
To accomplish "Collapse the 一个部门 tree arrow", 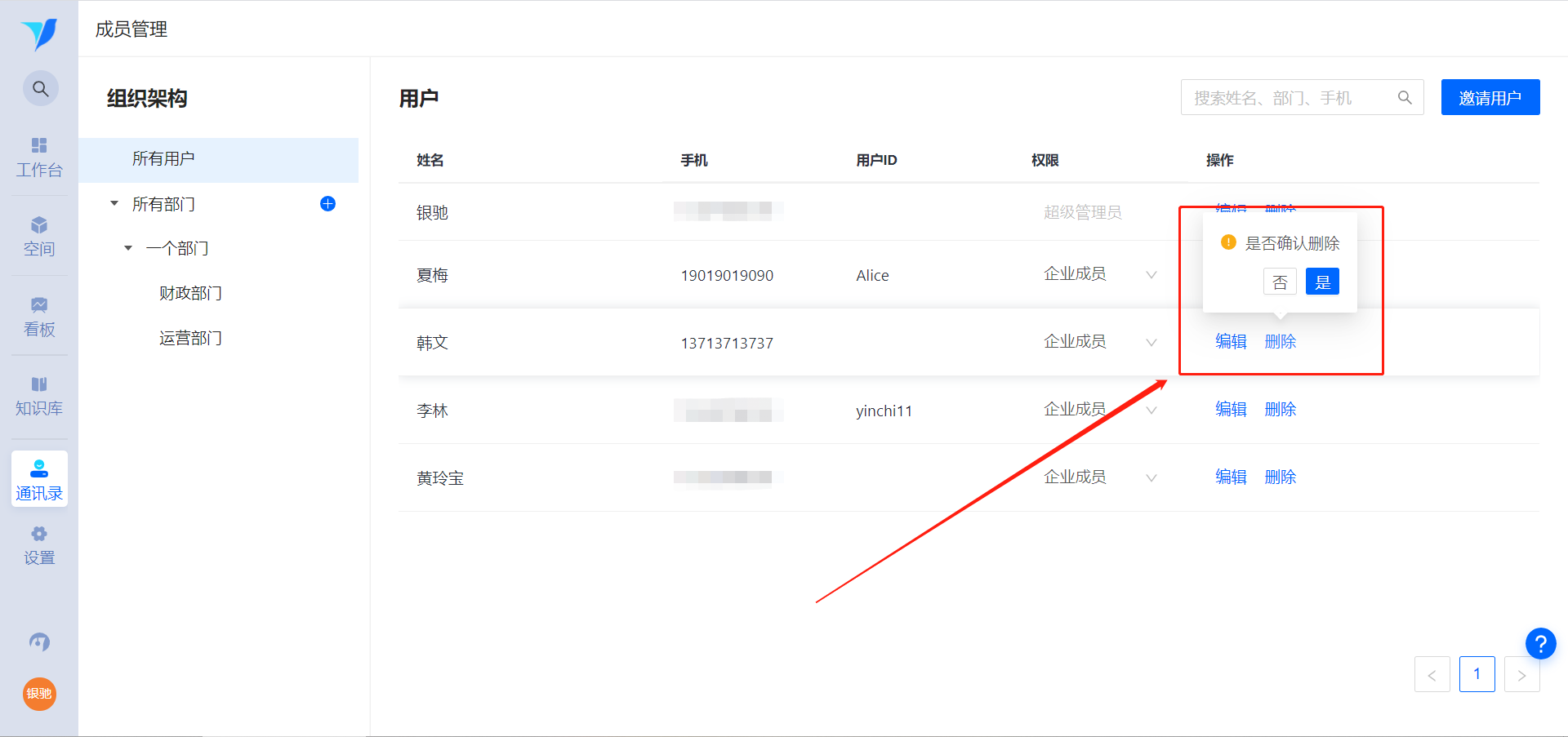I will 128,248.
